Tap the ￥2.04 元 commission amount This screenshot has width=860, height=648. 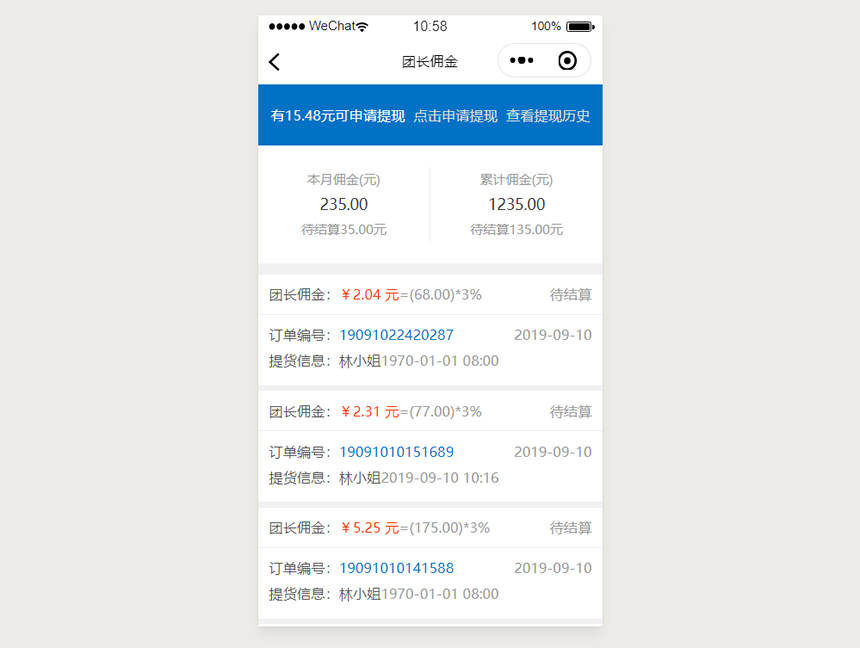click(x=370, y=295)
